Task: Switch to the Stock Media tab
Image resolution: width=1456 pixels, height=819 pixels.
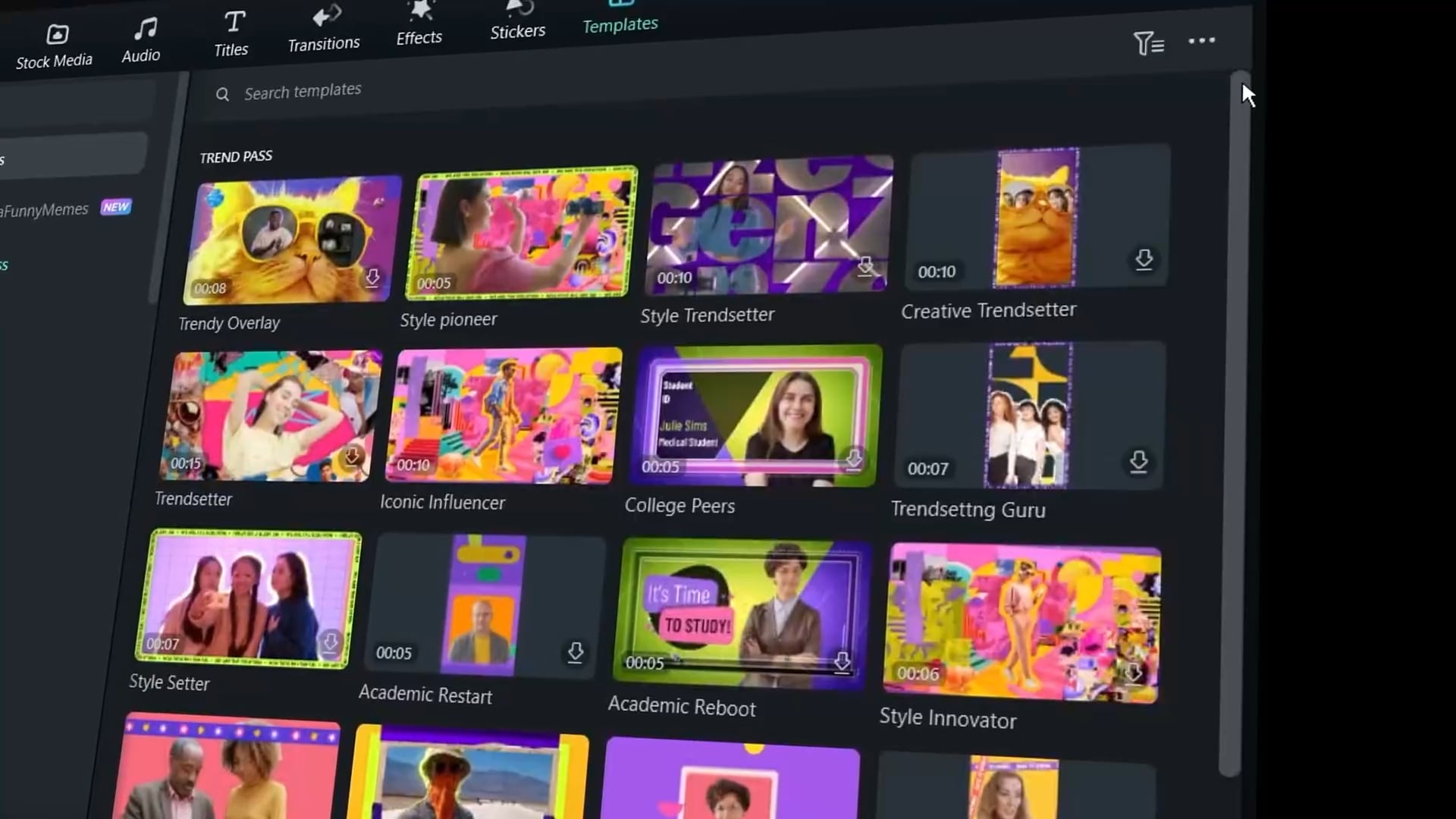Action: [55, 47]
